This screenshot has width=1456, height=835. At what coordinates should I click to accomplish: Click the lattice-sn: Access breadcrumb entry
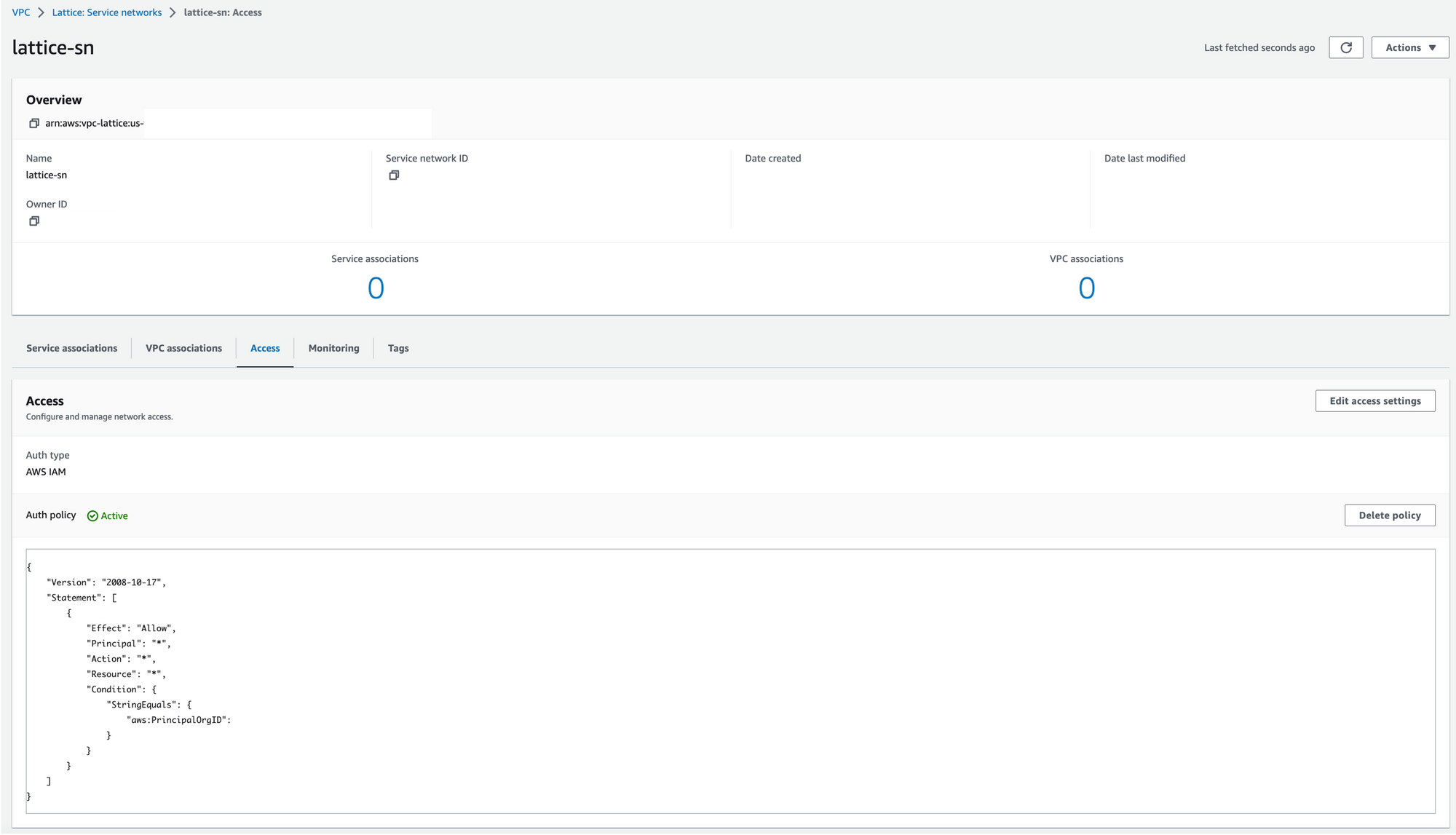tap(223, 12)
